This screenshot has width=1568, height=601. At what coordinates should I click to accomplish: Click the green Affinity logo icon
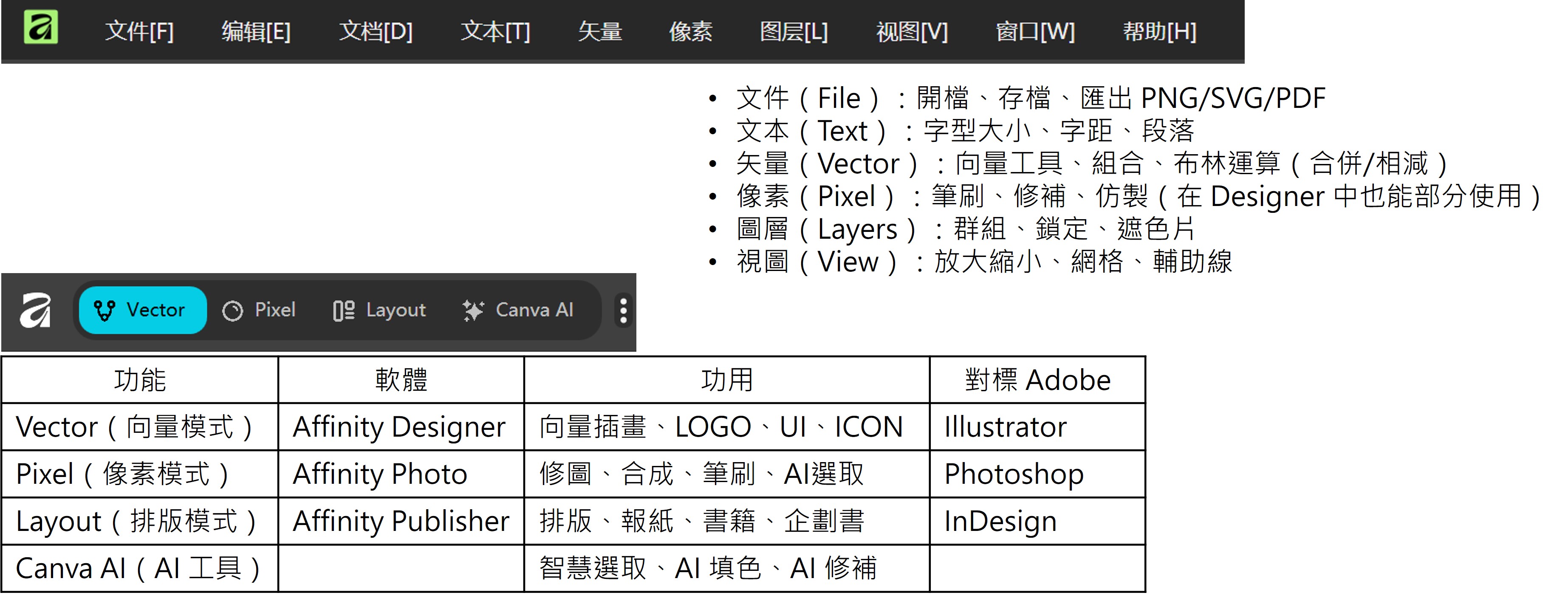(x=41, y=27)
